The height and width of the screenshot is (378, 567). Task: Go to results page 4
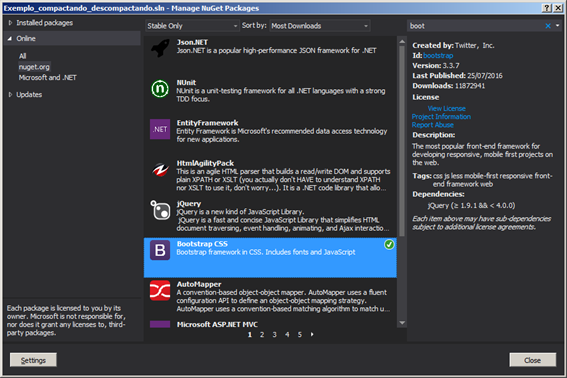[x=287, y=335]
